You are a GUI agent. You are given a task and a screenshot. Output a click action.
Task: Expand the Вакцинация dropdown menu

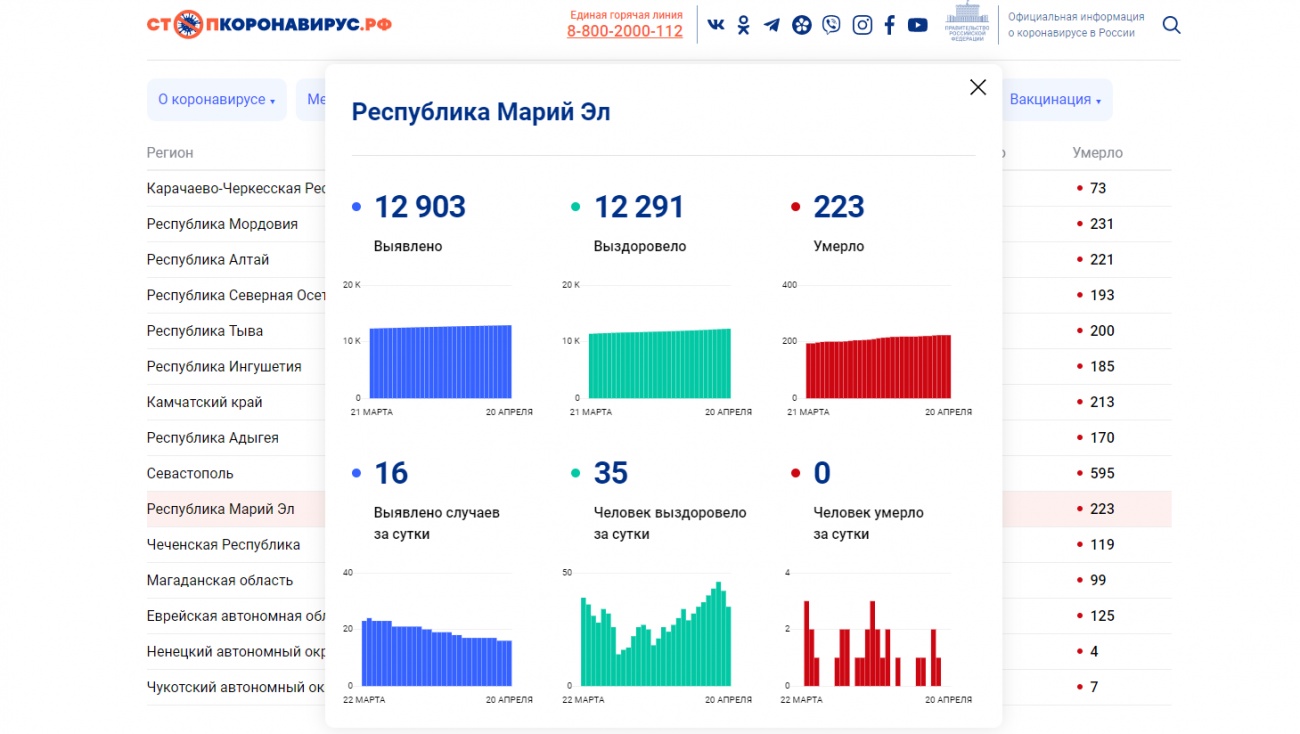1055,100
